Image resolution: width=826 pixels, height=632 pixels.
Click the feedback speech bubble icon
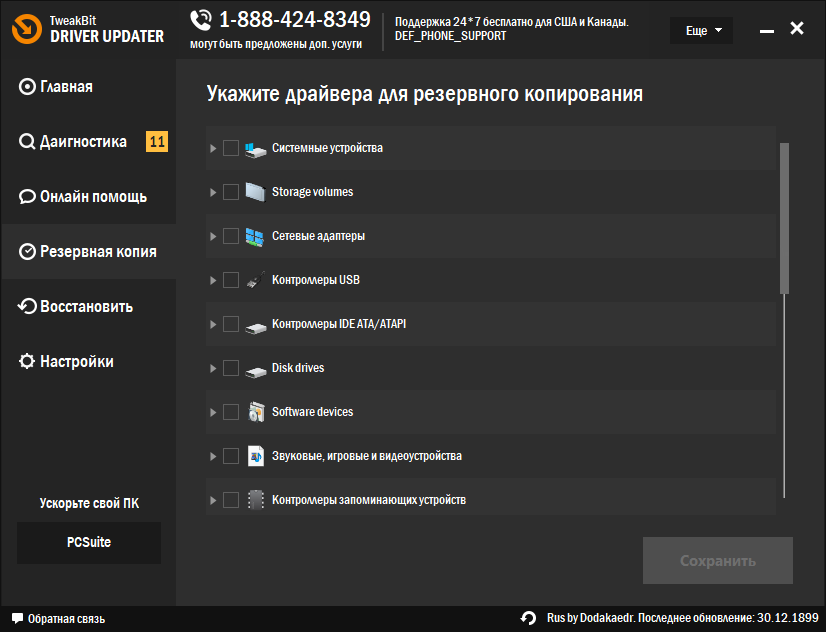(x=17, y=618)
